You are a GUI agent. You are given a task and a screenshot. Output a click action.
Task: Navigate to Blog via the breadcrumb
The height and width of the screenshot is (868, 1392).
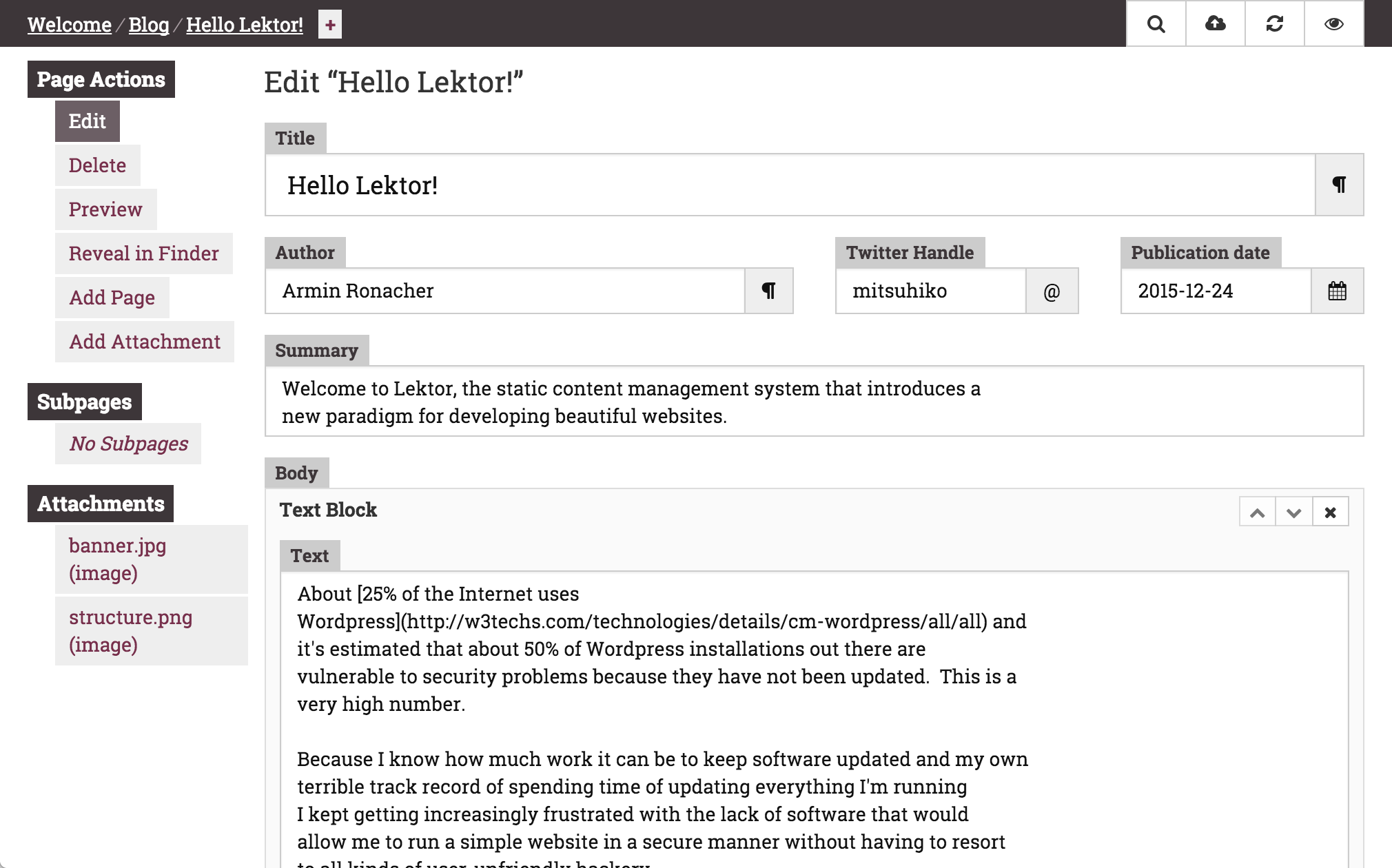(149, 24)
